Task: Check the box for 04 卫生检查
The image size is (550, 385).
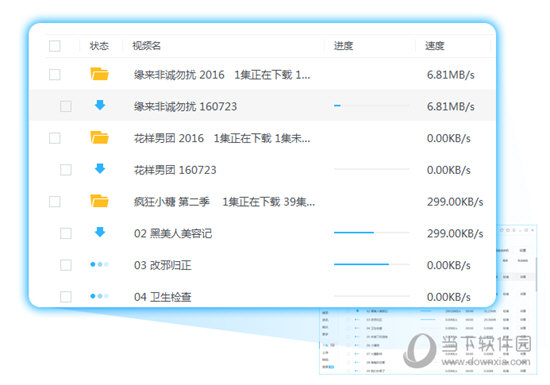Action: pyautogui.click(x=66, y=297)
